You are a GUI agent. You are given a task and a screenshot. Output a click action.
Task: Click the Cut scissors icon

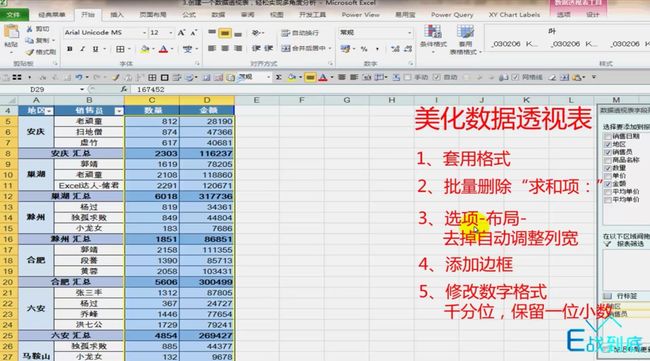coord(29,29)
